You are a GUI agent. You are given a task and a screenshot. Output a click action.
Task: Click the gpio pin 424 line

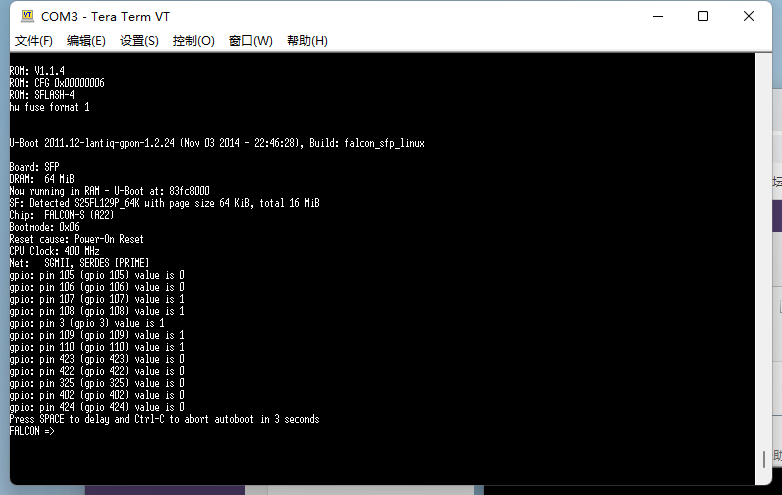(97, 407)
